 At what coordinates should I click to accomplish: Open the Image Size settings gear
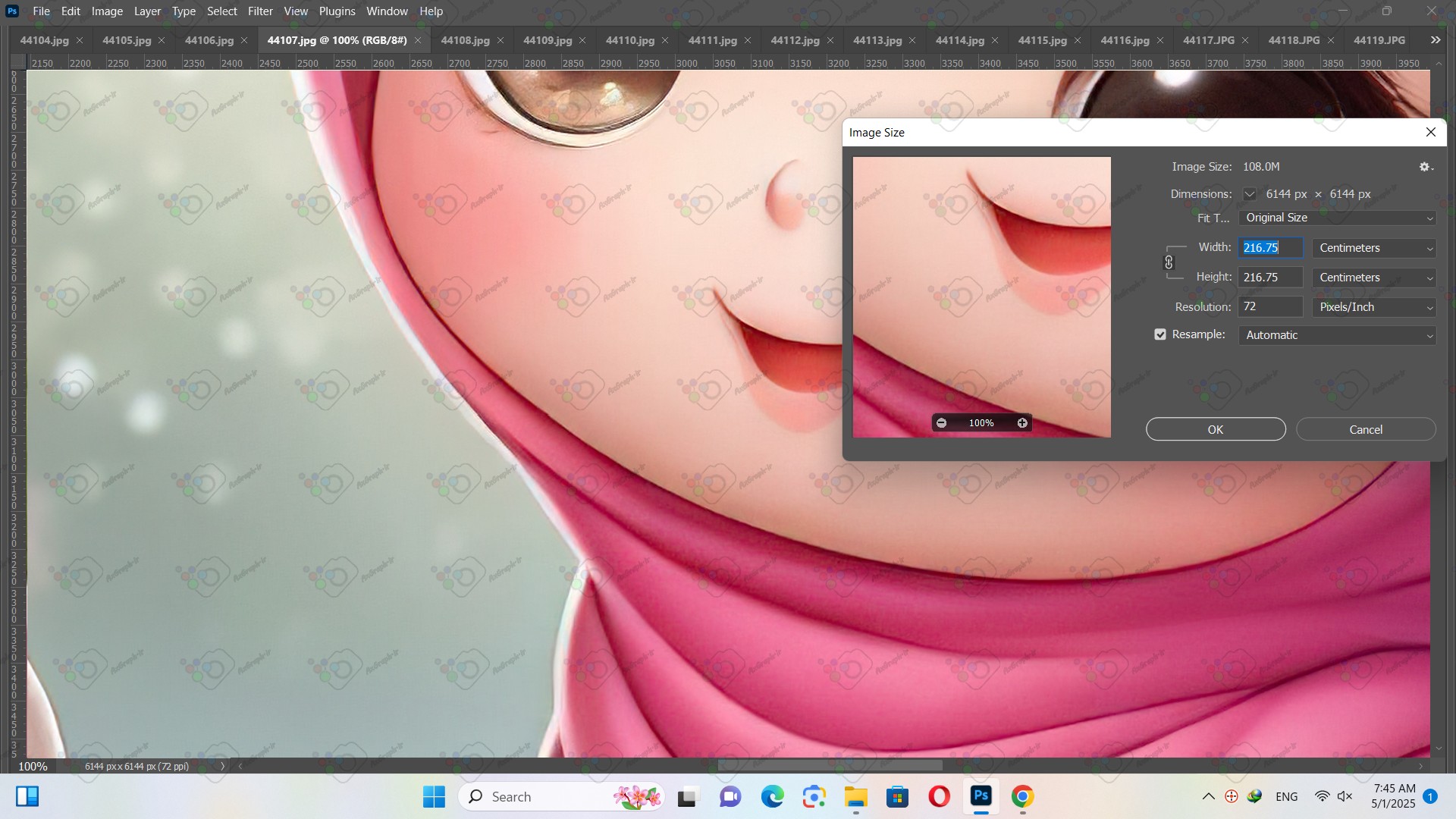click(x=1426, y=167)
